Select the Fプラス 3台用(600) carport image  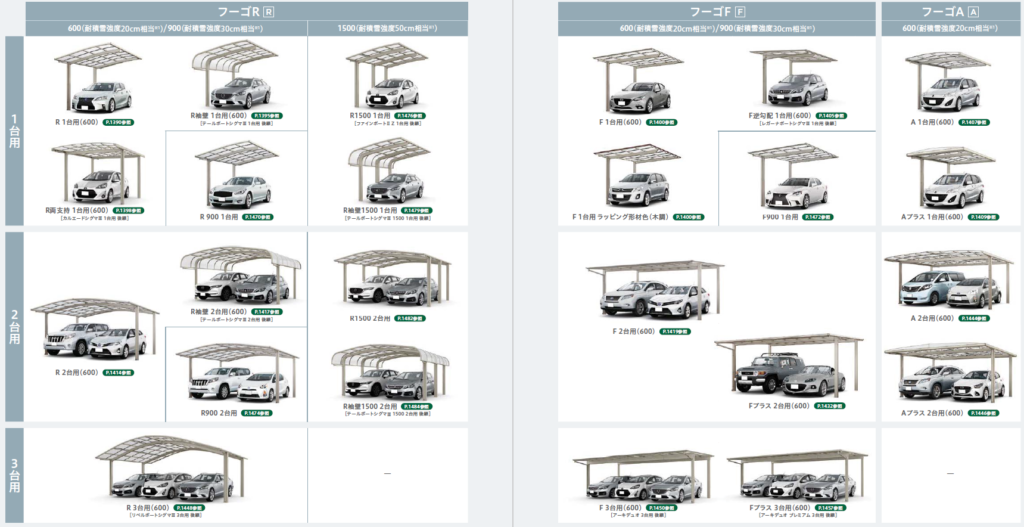pos(796,475)
